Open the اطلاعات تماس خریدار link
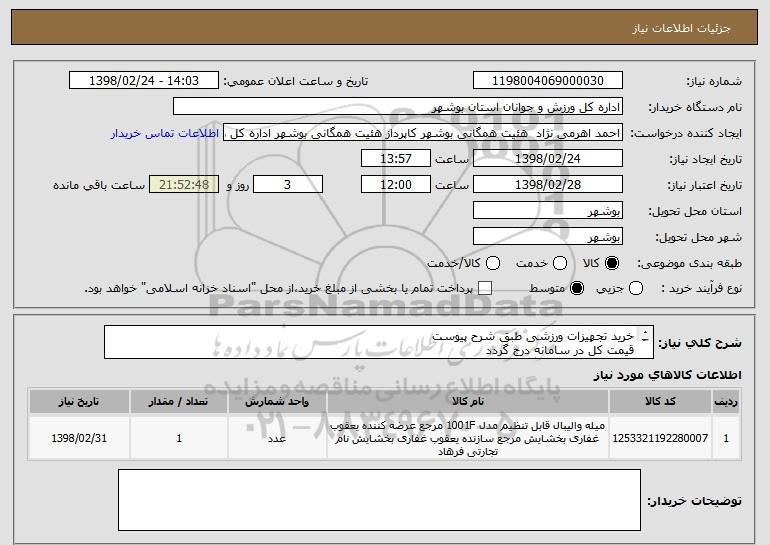 (x=165, y=133)
